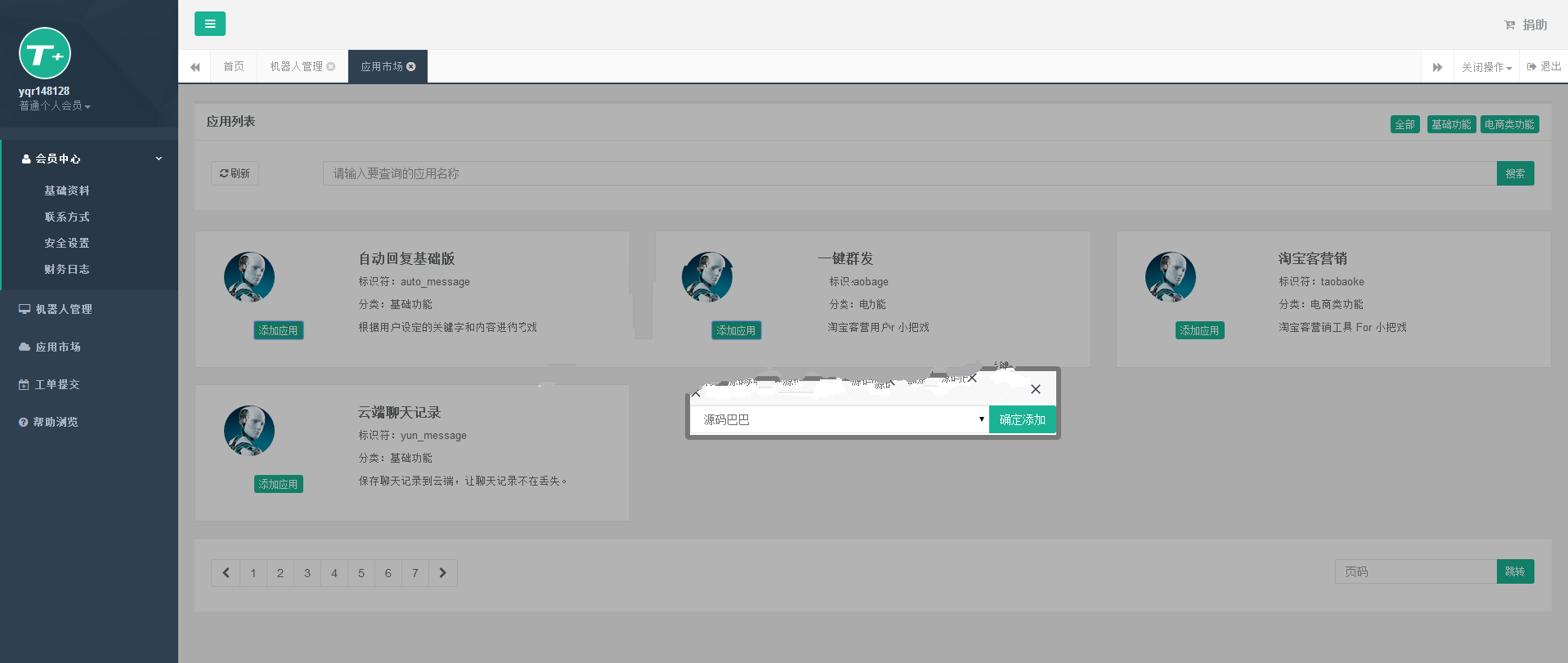Click the donate shopping cart icon
Screen dimensions: 1568x663
point(1509,25)
